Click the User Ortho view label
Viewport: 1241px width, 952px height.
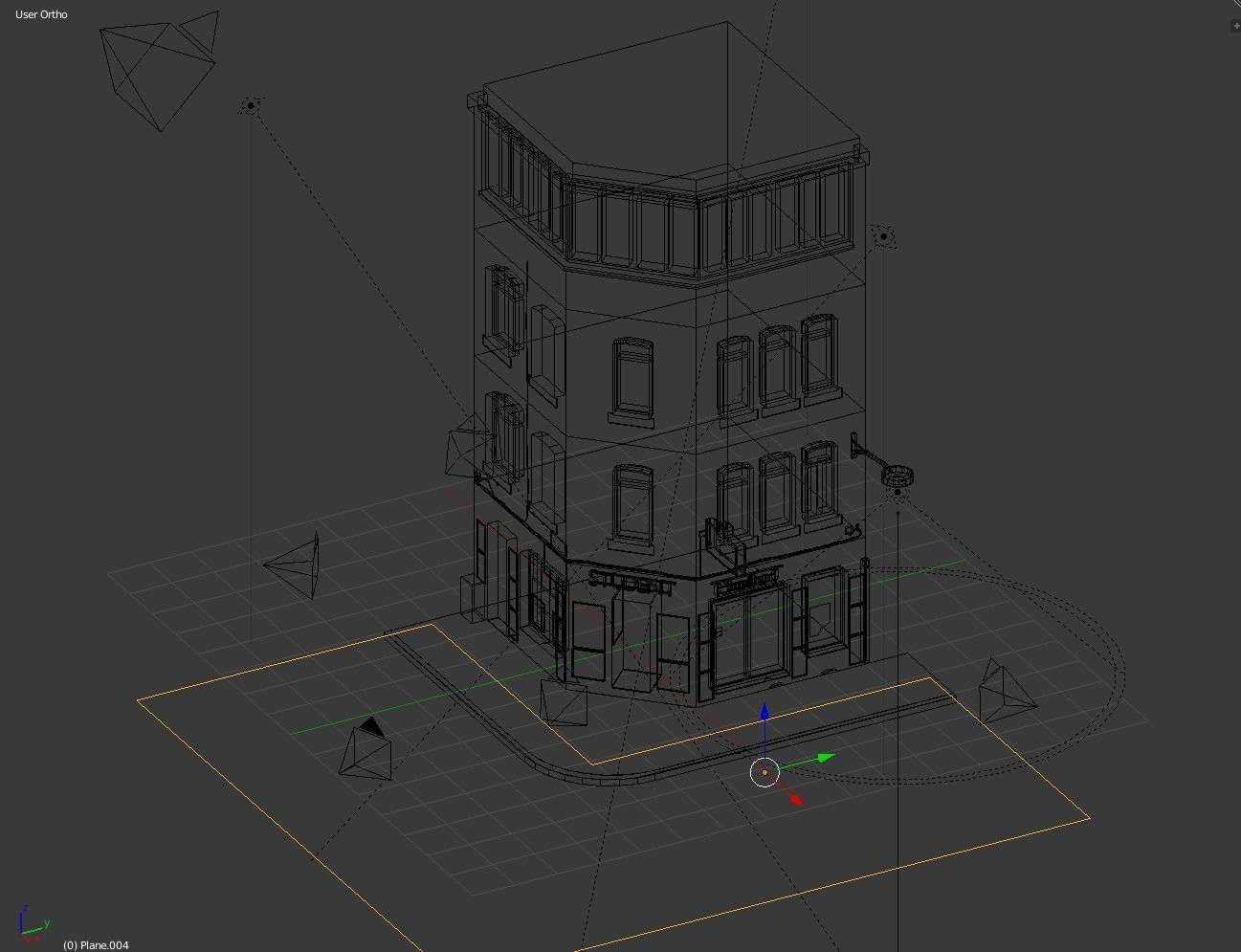pyautogui.click(x=41, y=14)
